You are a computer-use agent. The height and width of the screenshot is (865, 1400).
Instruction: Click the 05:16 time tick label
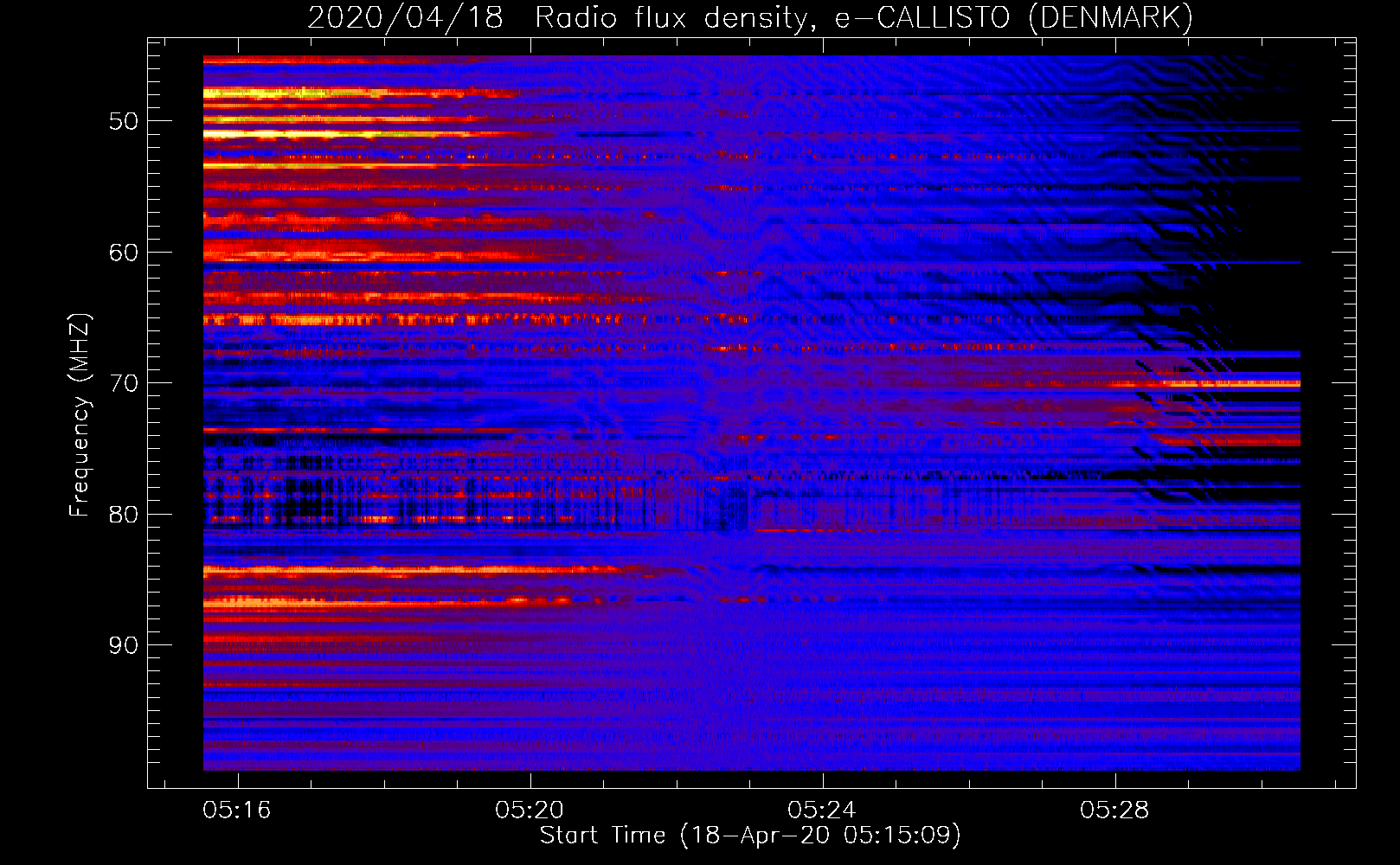237,810
